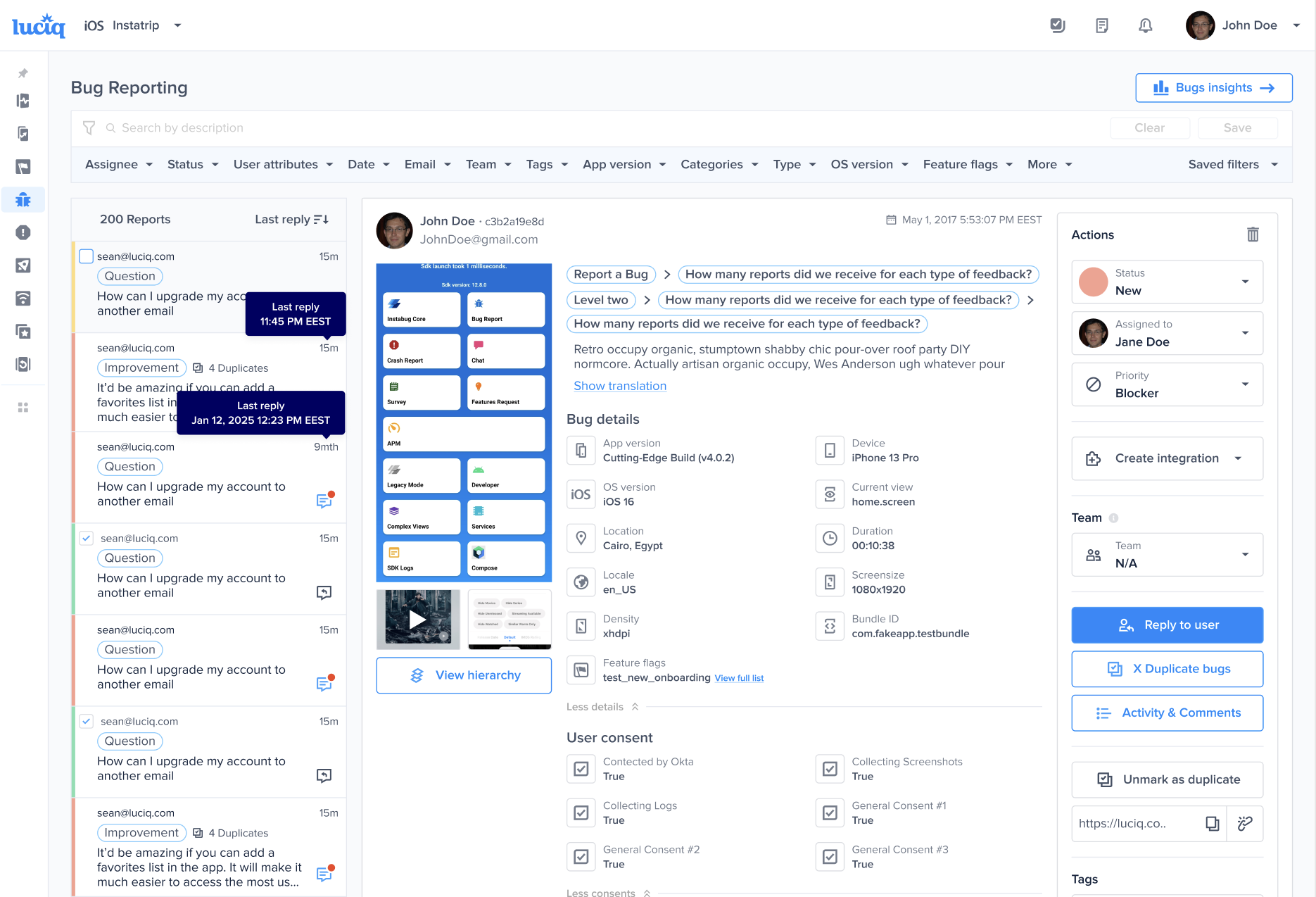Open the More filters menu
This screenshot has width=1316, height=897.
1049,165
